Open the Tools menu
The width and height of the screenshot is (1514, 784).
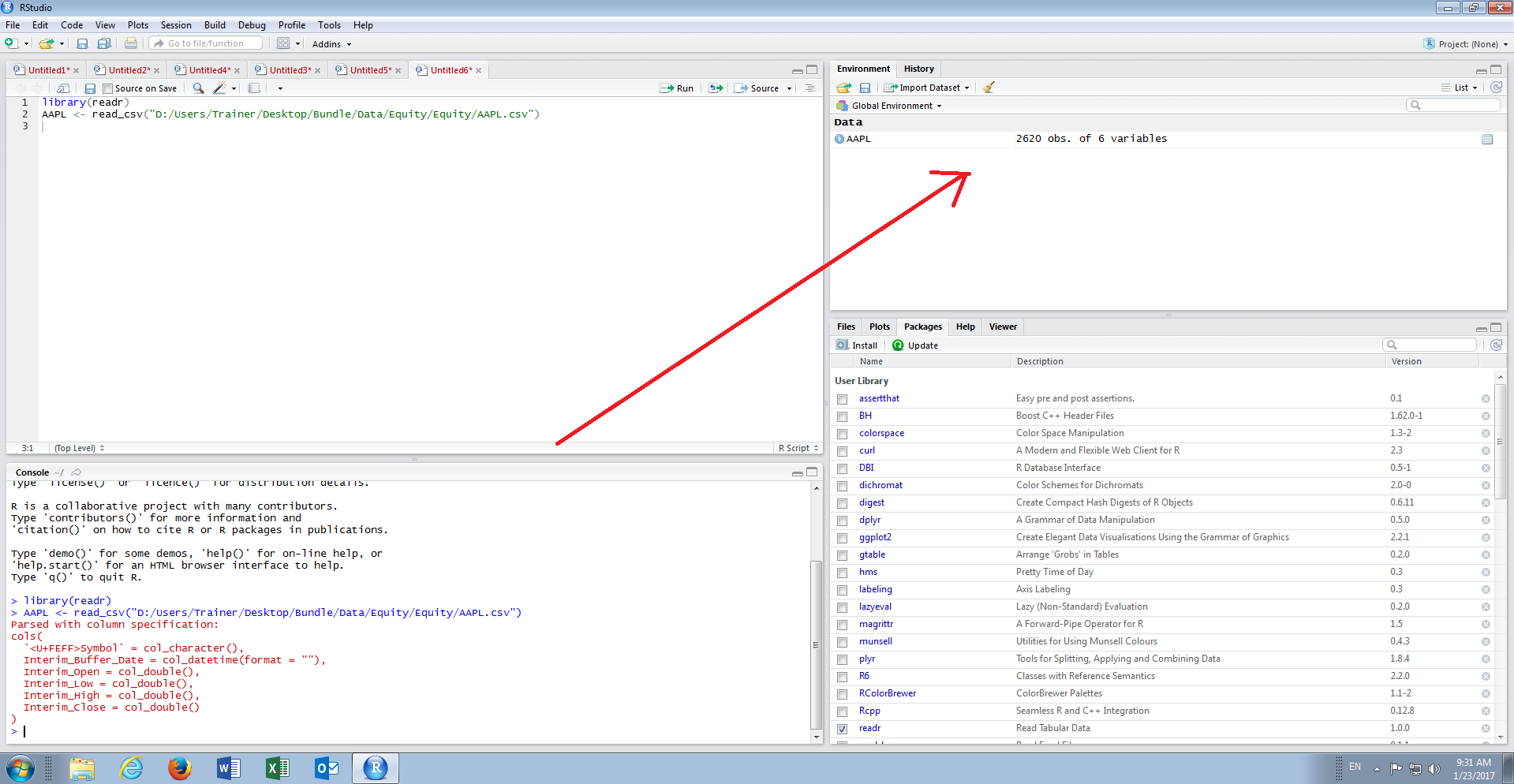coord(329,25)
